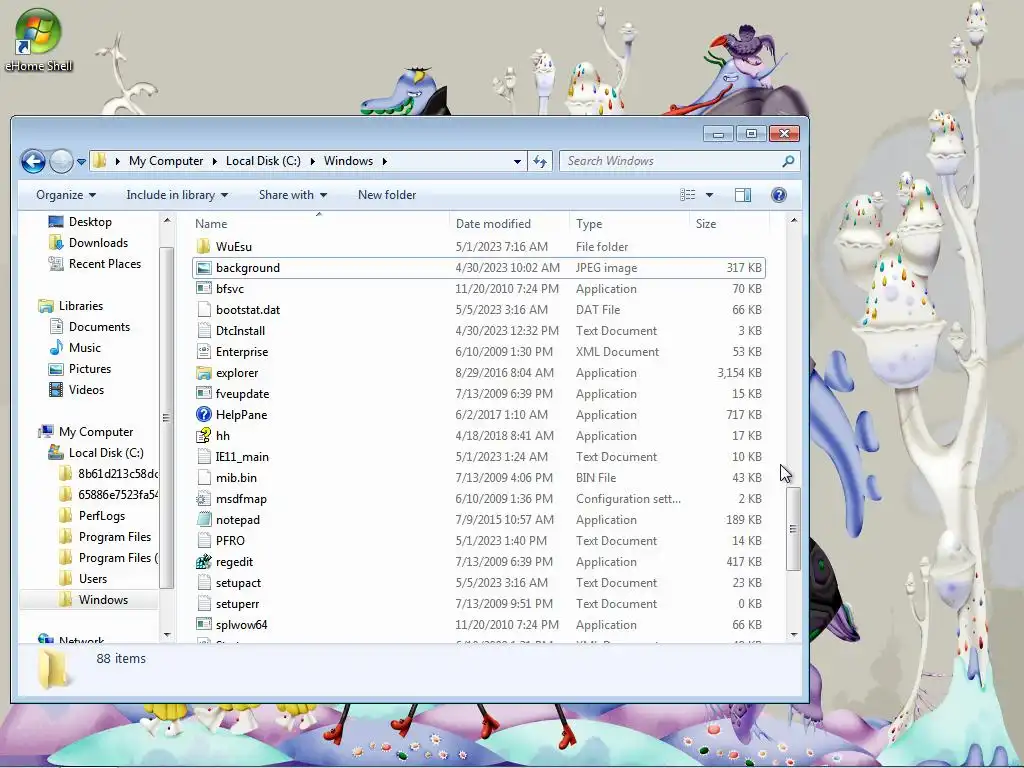The image size is (1024, 768).
Task: Select the PFRO file name
Action: pyautogui.click(x=230, y=541)
